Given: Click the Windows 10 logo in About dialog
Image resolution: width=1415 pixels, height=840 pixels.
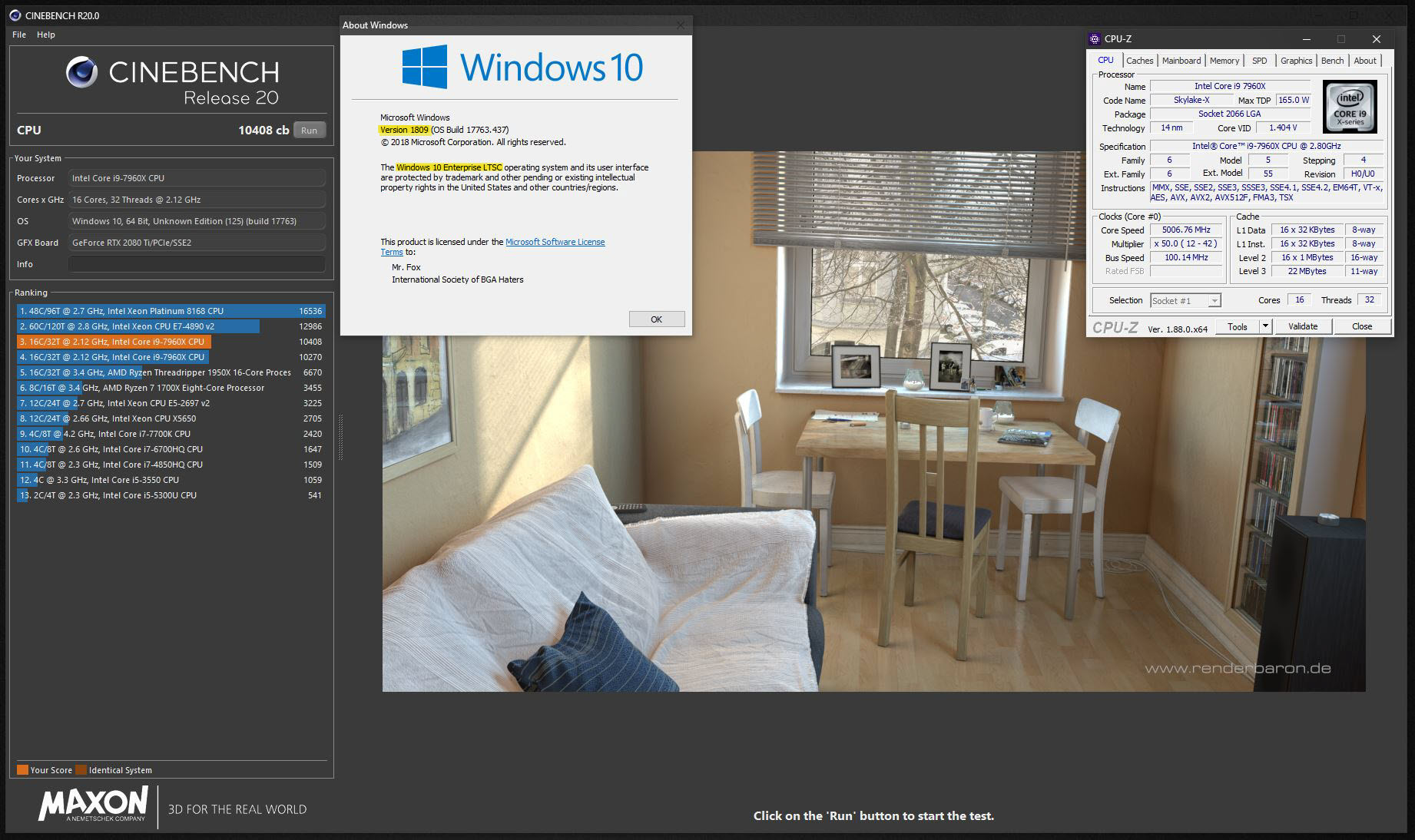Looking at the screenshot, I should (x=522, y=66).
